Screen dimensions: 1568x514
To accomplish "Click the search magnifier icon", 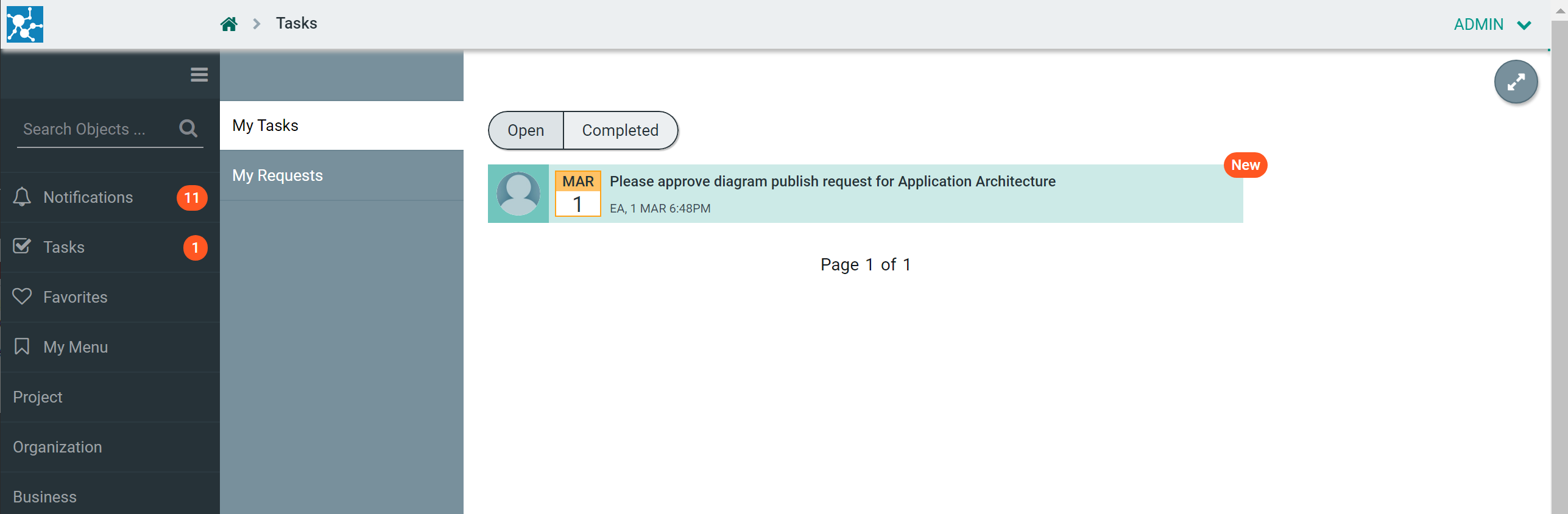I will pyautogui.click(x=188, y=128).
